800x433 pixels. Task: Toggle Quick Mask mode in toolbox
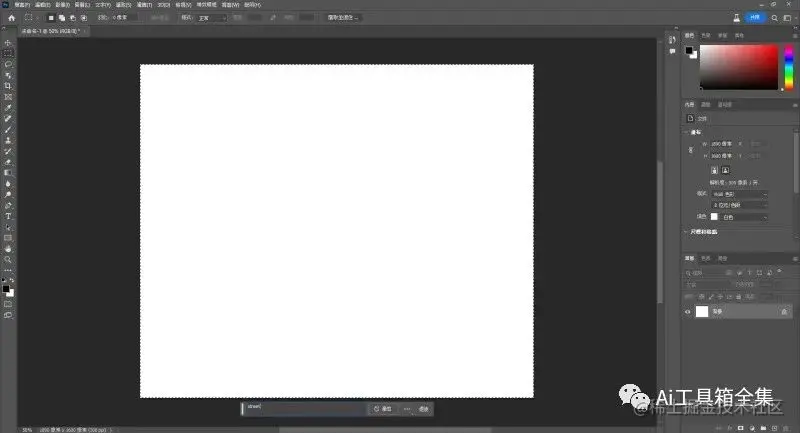pyautogui.click(x=8, y=304)
